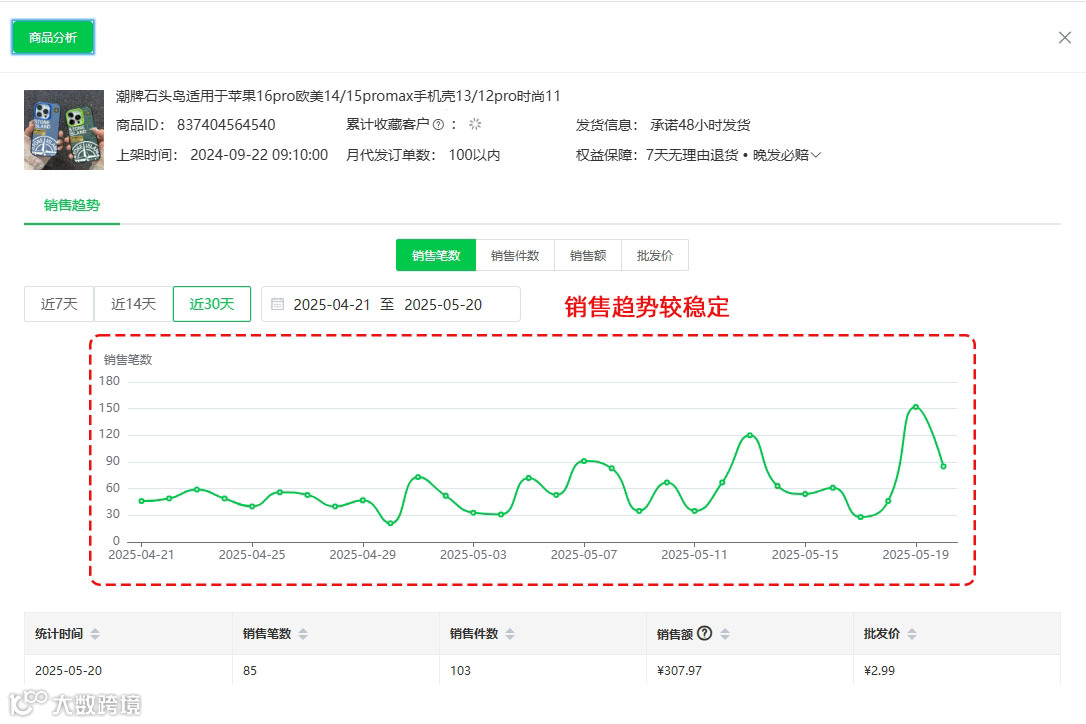This screenshot has width=1086, height=724.
Task: Click the product title 潮牌石头岛 text
Action: [x=338, y=96]
